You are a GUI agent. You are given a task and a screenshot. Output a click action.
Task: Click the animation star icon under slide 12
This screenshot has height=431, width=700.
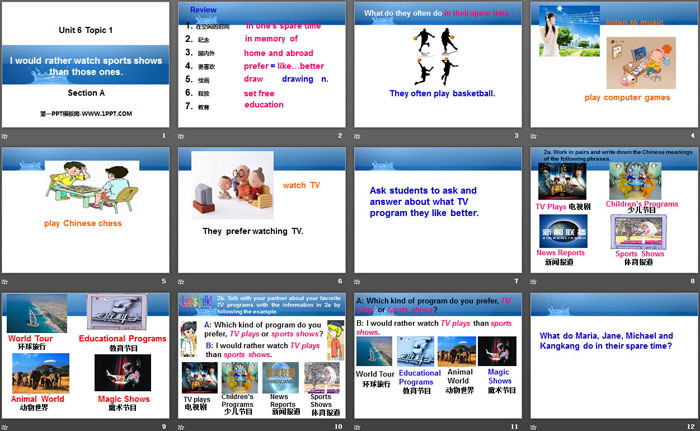tap(533, 427)
